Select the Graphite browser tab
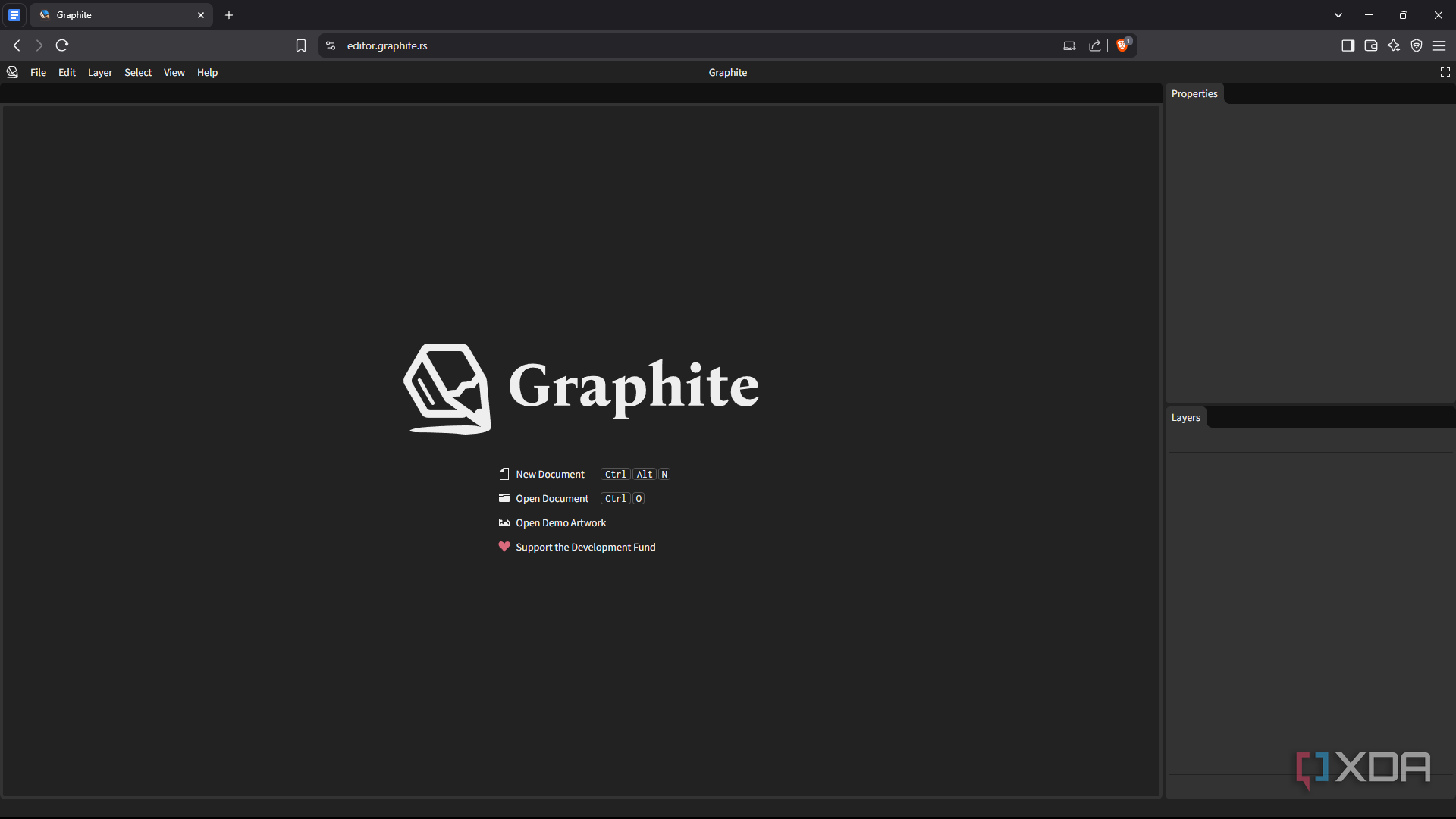This screenshot has width=1456, height=819. point(121,15)
